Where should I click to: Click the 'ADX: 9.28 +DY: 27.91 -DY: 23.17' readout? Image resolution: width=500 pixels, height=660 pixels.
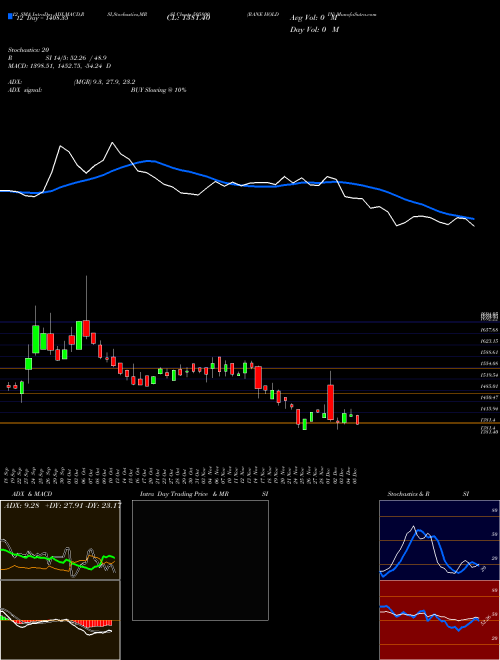(x=62, y=506)
